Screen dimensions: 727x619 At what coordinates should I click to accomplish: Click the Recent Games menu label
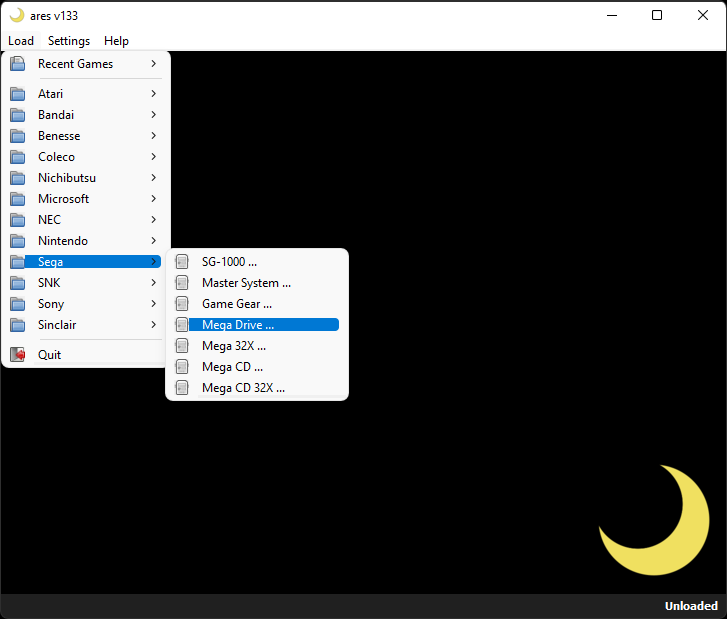pyautogui.click(x=76, y=64)
